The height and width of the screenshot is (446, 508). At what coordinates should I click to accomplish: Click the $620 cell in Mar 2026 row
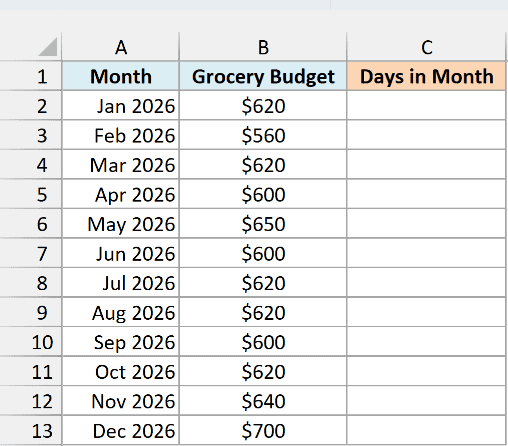point(263,164)
